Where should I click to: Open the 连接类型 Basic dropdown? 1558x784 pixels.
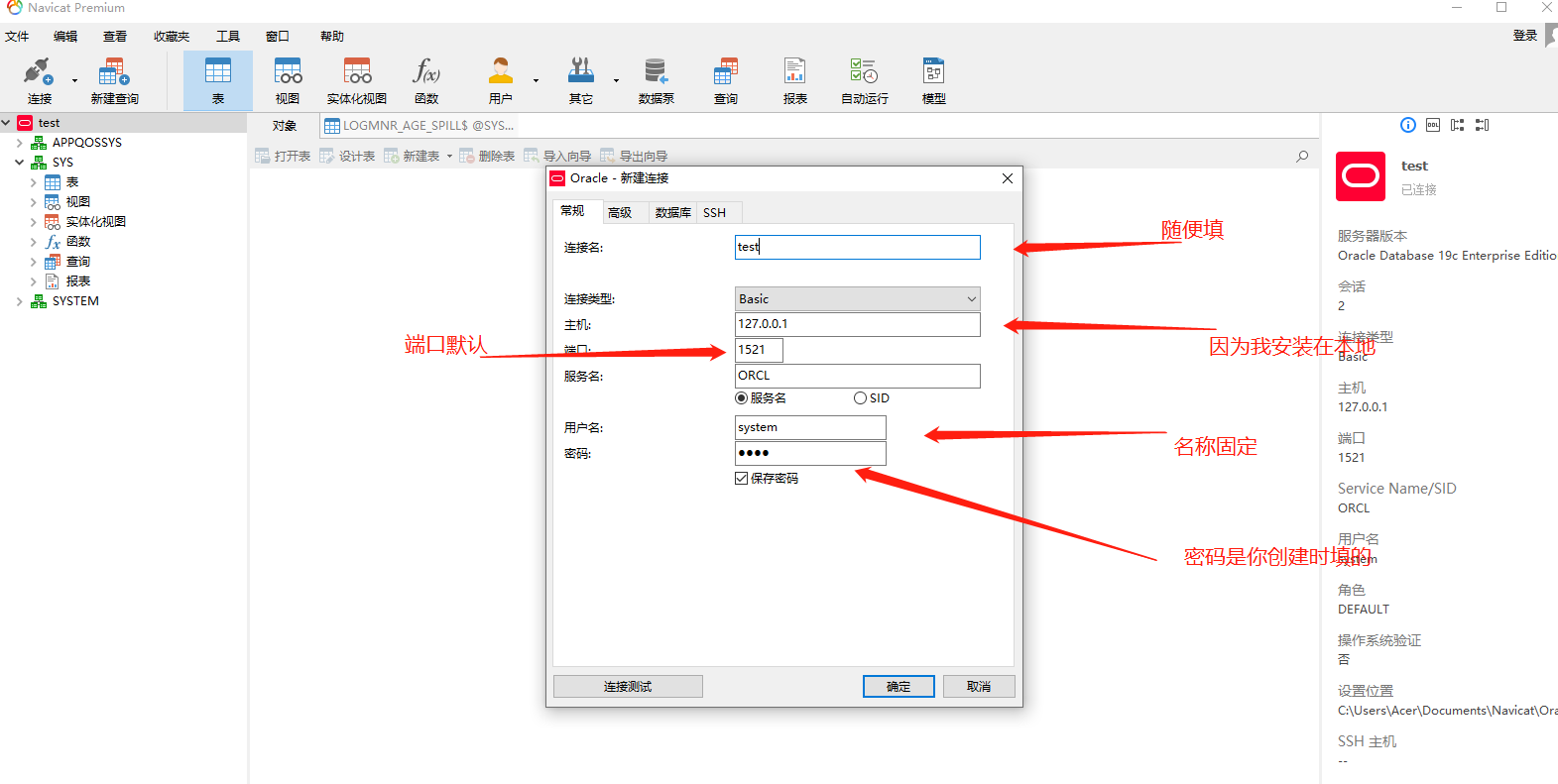point(858,299)
